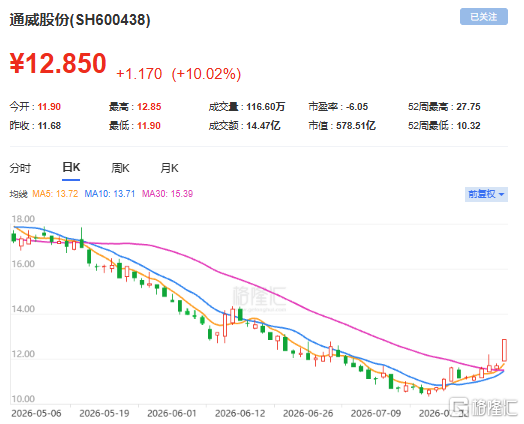
Task: Click the current price ¥12.850
Action: coord(58,63)
